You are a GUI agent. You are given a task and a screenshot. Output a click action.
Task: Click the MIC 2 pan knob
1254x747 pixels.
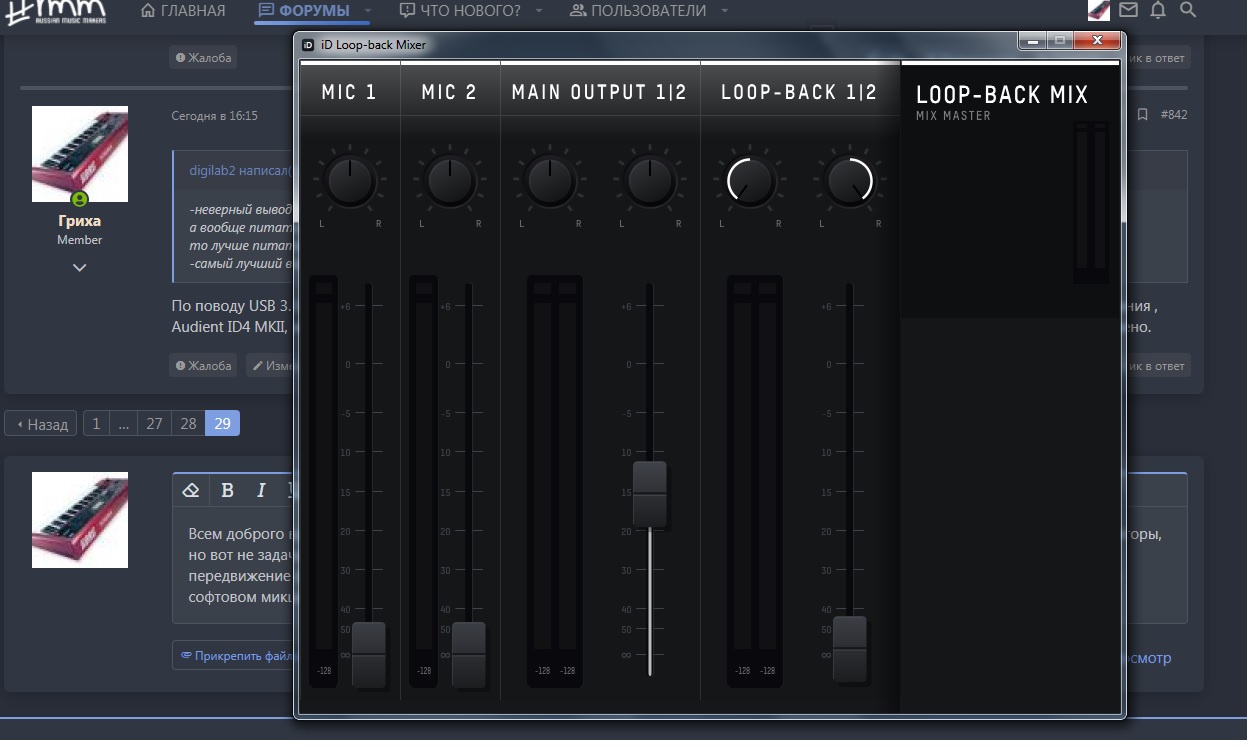tap(450, 181)
